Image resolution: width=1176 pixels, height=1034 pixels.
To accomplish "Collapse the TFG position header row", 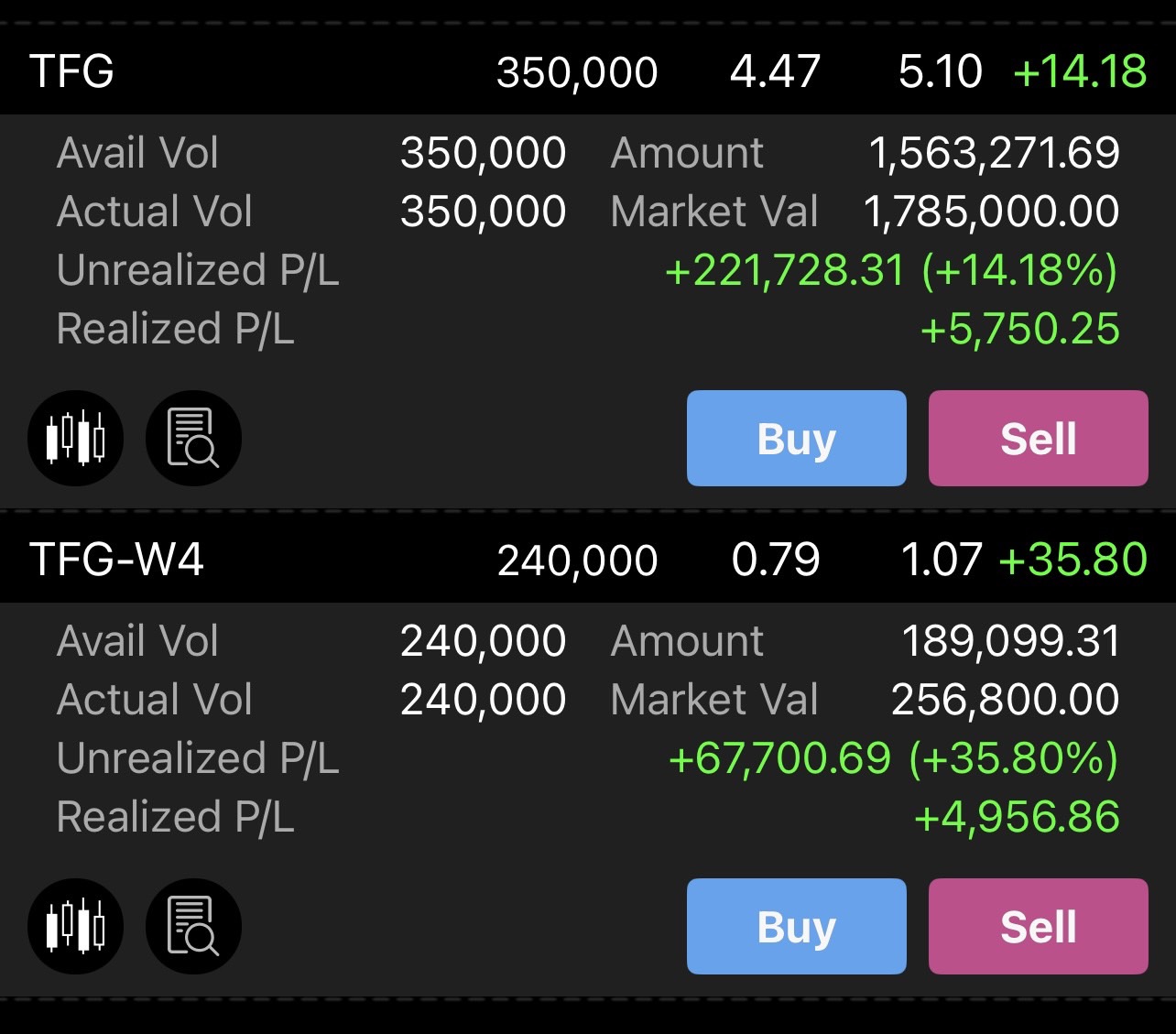I will pyautogui.click(x=588, y=71).
